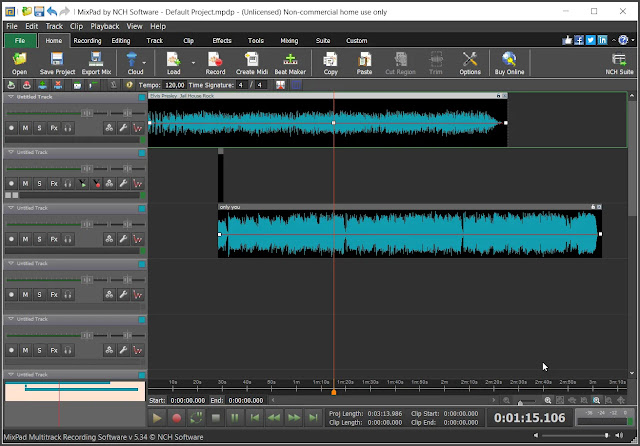Open the Options dialog
This screenshot has height=446, width=640.
[470, 63]
